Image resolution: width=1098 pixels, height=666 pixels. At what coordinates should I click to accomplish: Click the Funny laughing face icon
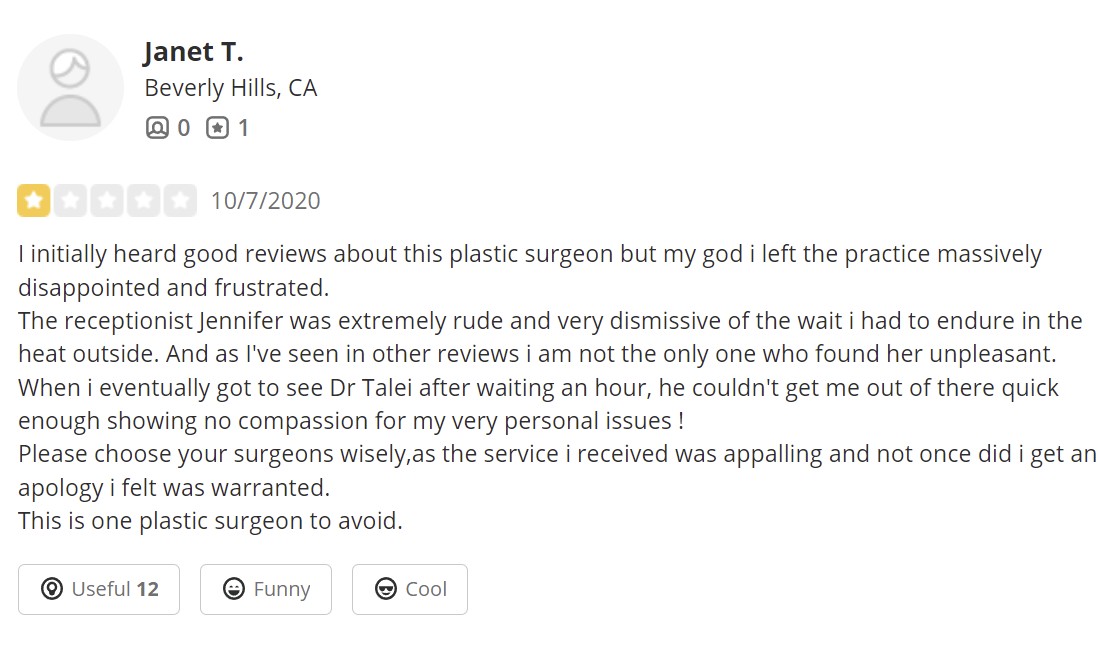pos(234,589)
